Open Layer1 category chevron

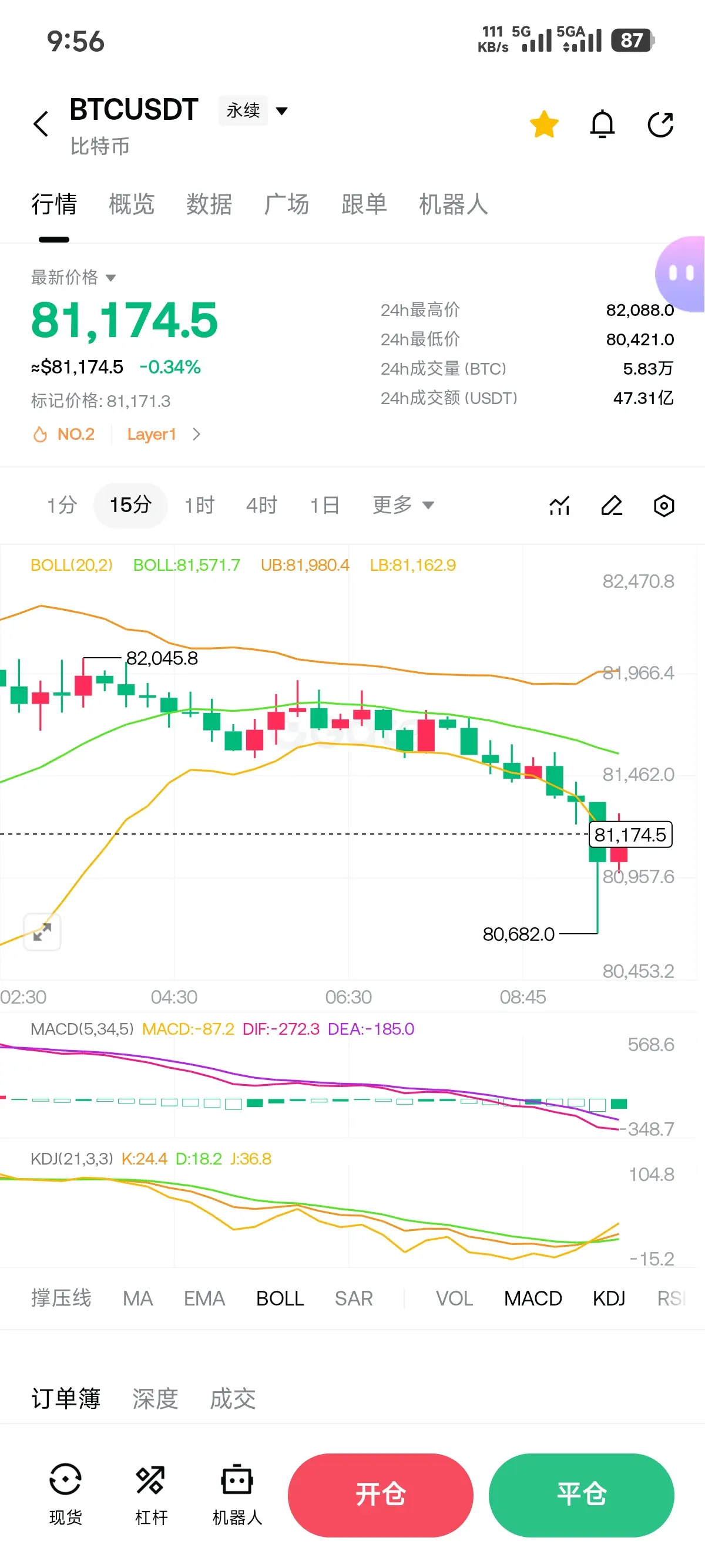(196, 435)
